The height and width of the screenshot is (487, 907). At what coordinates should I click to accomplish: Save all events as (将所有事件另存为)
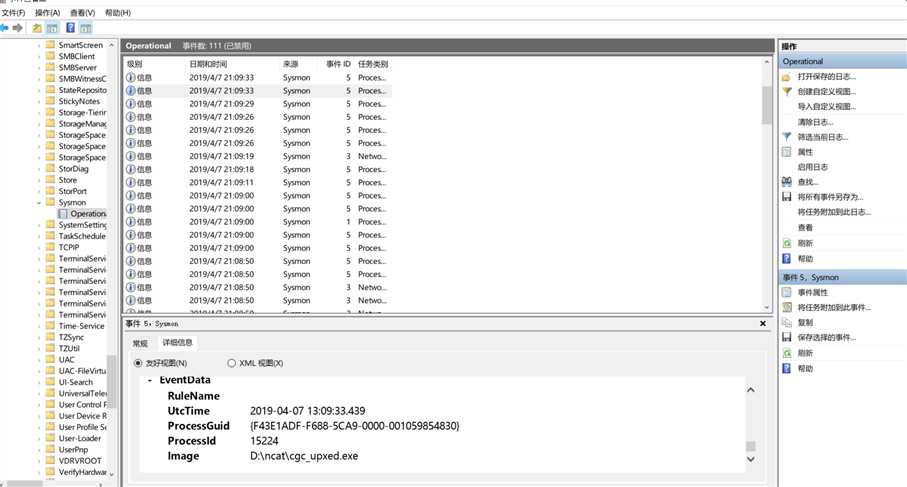830,197
